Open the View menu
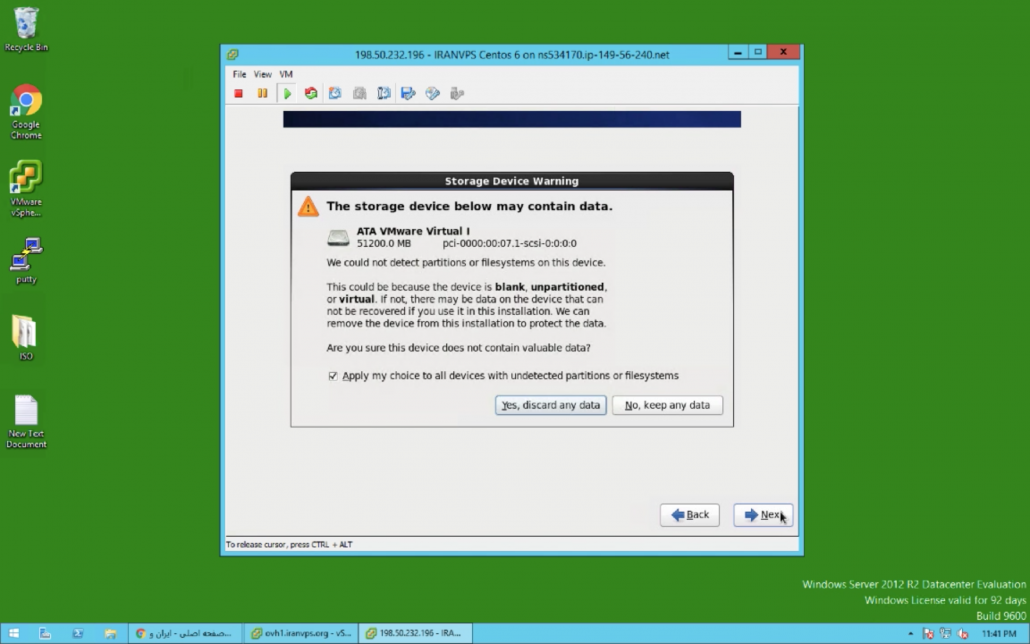The width and height of the screenshot is (1030, 644). pos(262,74)
